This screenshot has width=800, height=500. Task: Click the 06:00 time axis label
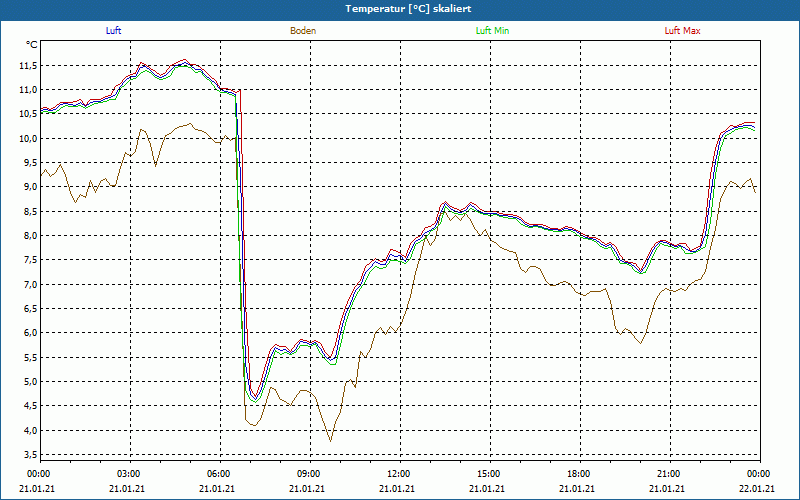point(217,474)
